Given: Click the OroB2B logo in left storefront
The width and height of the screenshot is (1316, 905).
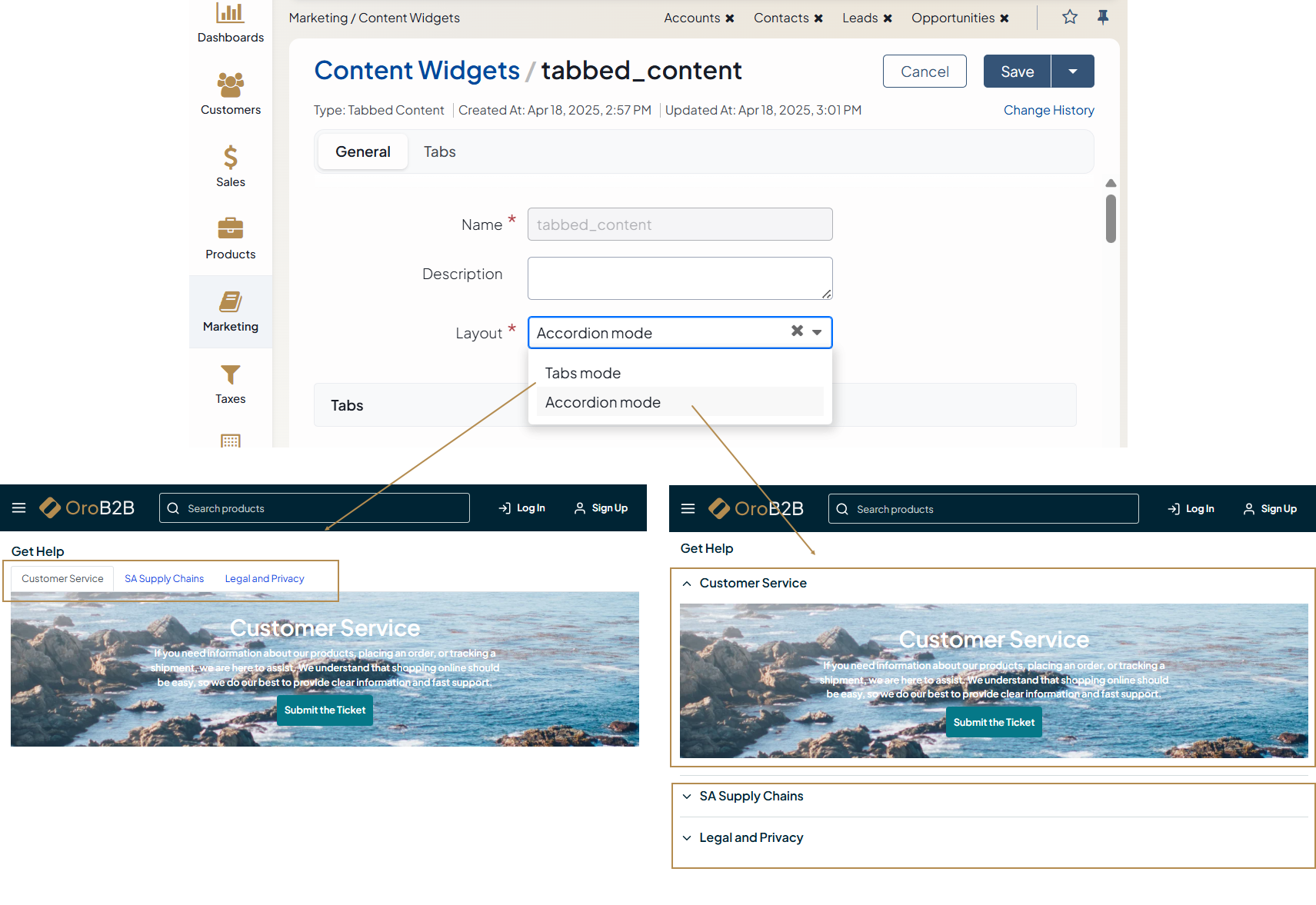Looking at the screenshot, I should click(87, 507).
